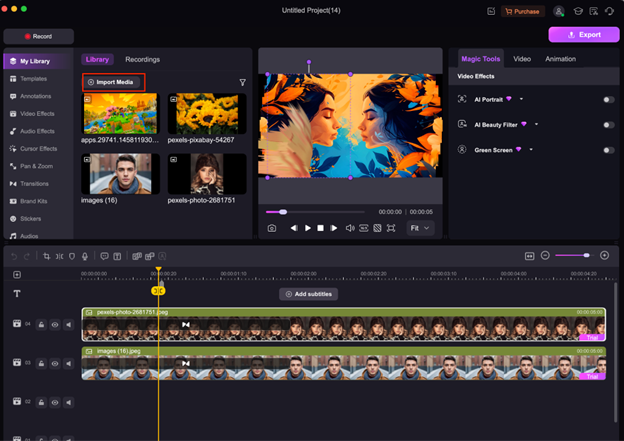This screenshot has height=441, width=624.
Task: Click Add subtitles on the timeline
Action: 309,294
